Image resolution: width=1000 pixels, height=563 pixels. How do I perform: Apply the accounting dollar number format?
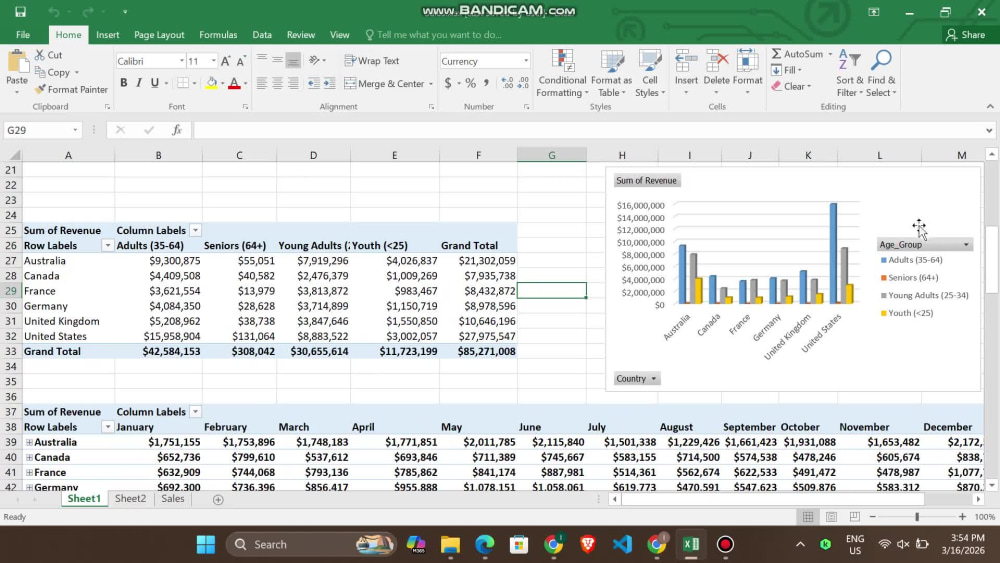pos(448,83)
